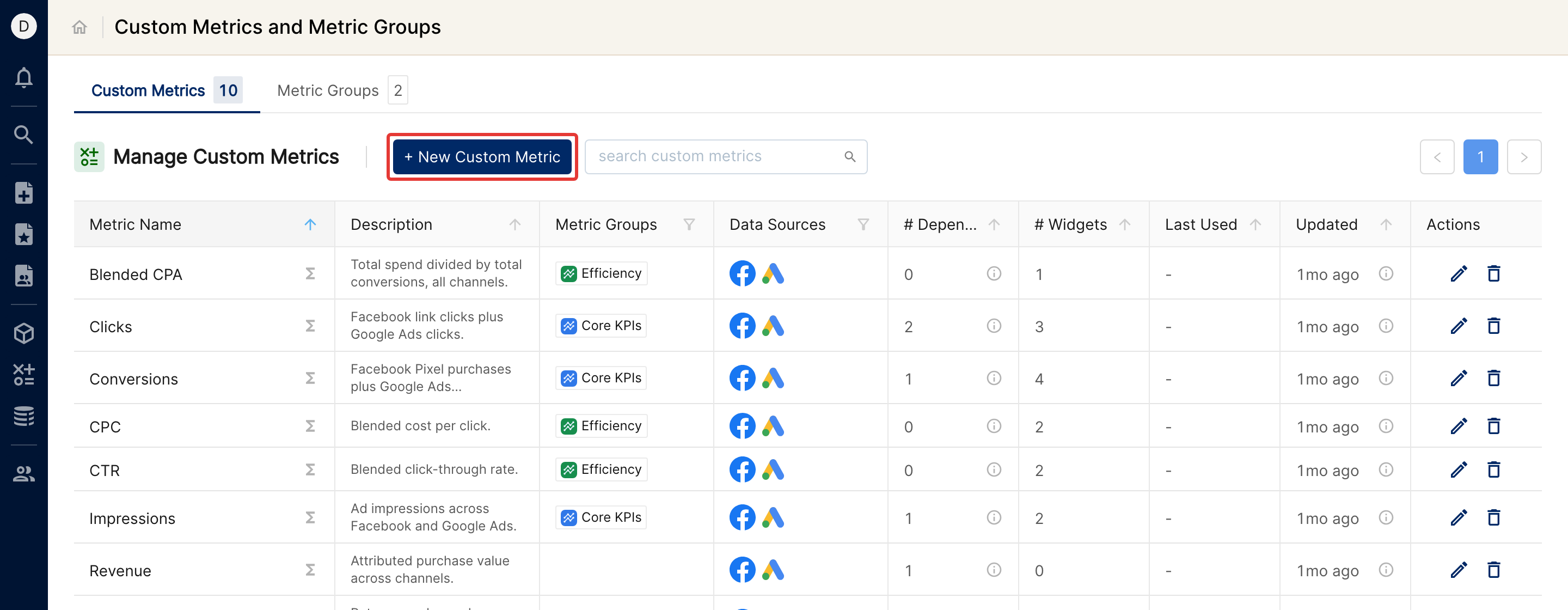This screenshot has height=610, width=1568.
Task: Focus the search custom metrics field
Action: [x=726, y=157]
